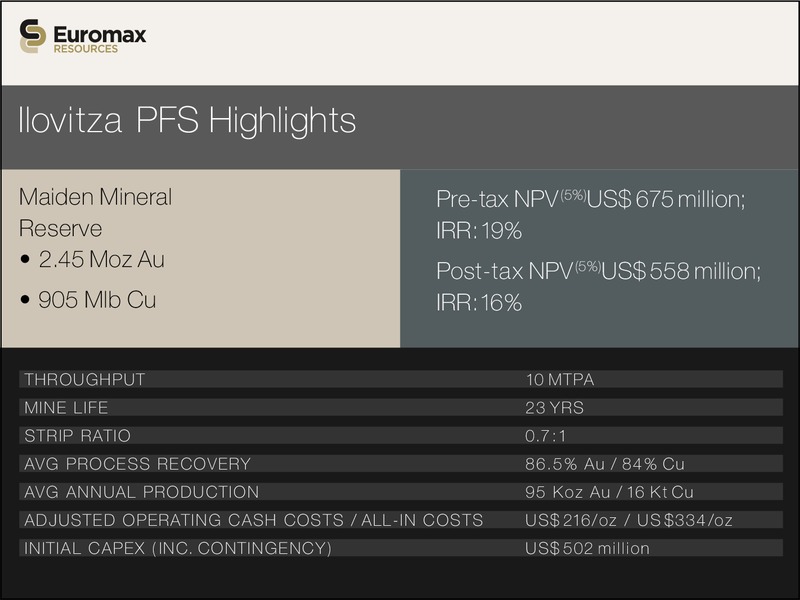Select the 'MINE LIFE' row label
The image size is (800, 600).
(66, 408)
